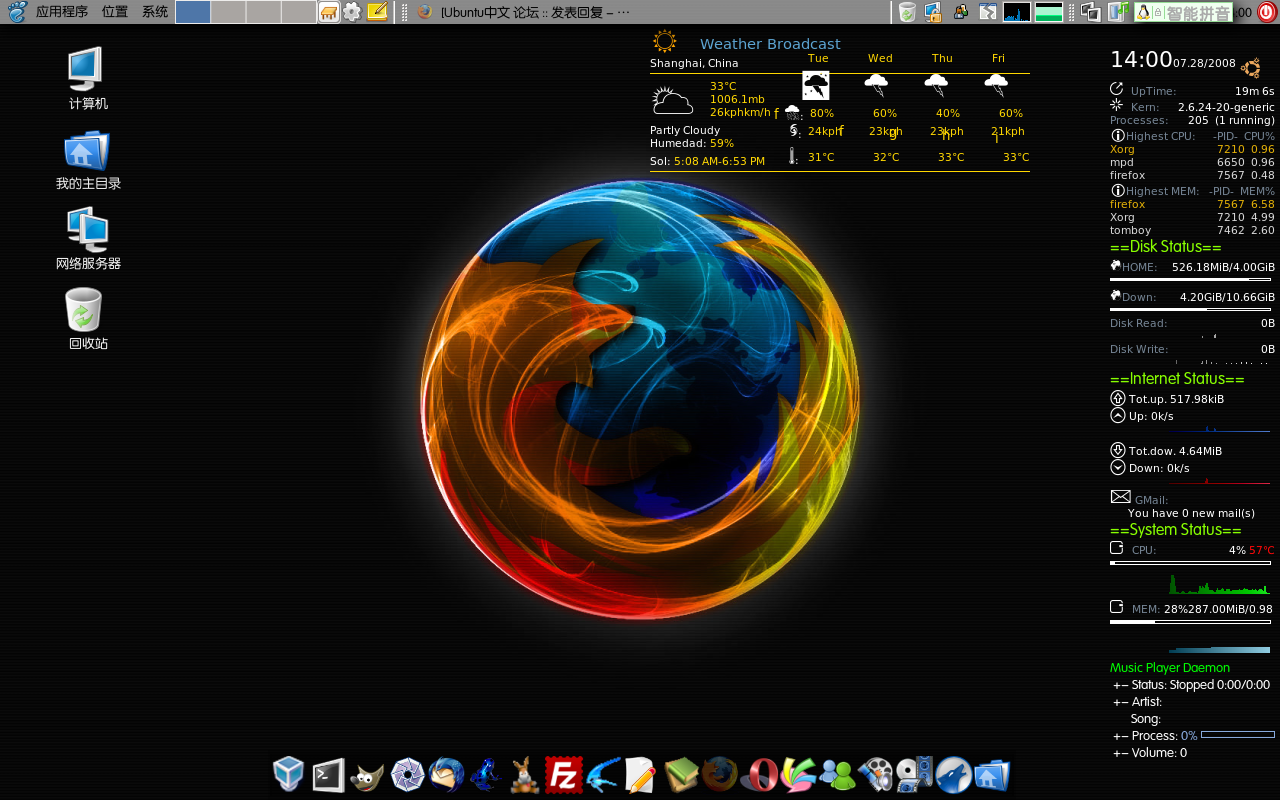1280x800 pixels.
Task: Open aMule donkey icon in dock
Action: pos(524,775)
